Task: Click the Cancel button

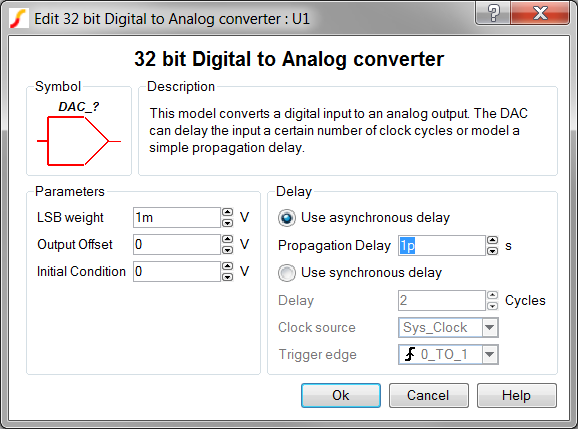Action: point(429,395)
